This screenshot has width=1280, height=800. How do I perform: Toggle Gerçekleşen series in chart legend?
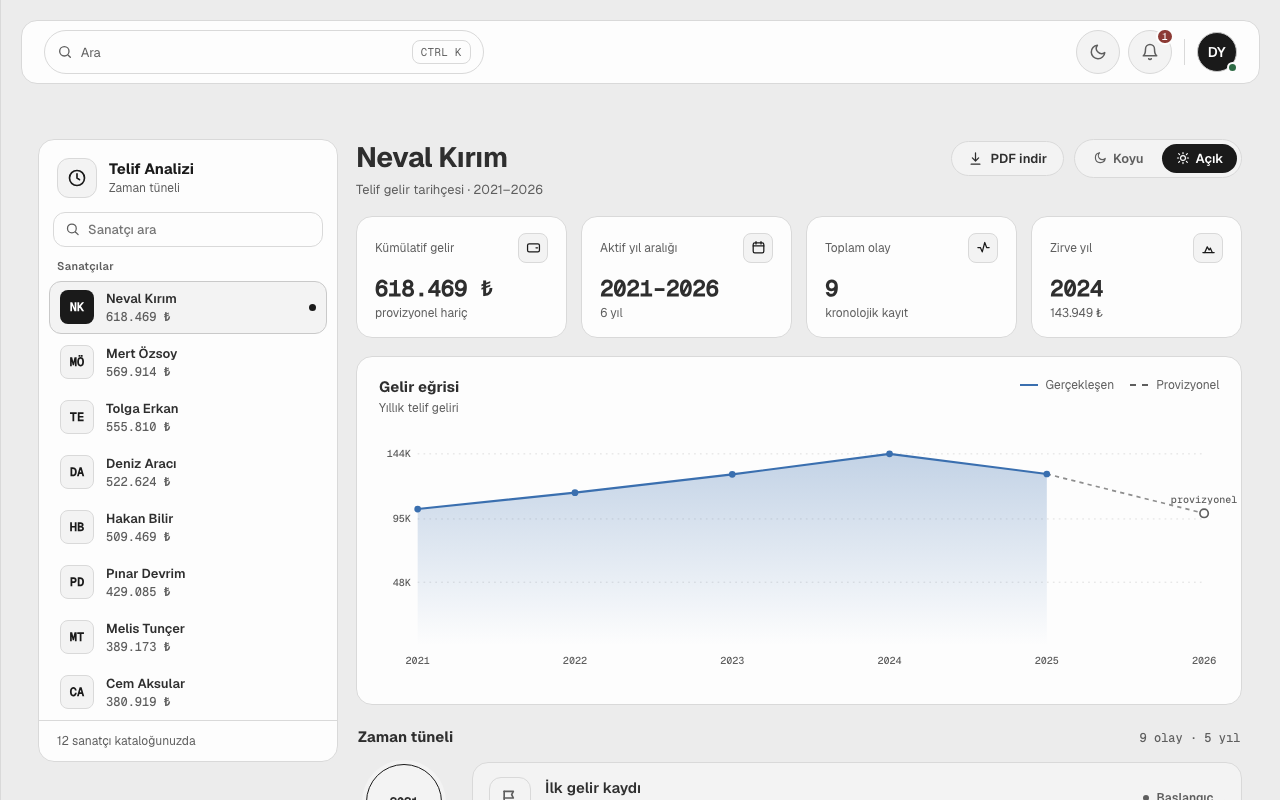1067,385
